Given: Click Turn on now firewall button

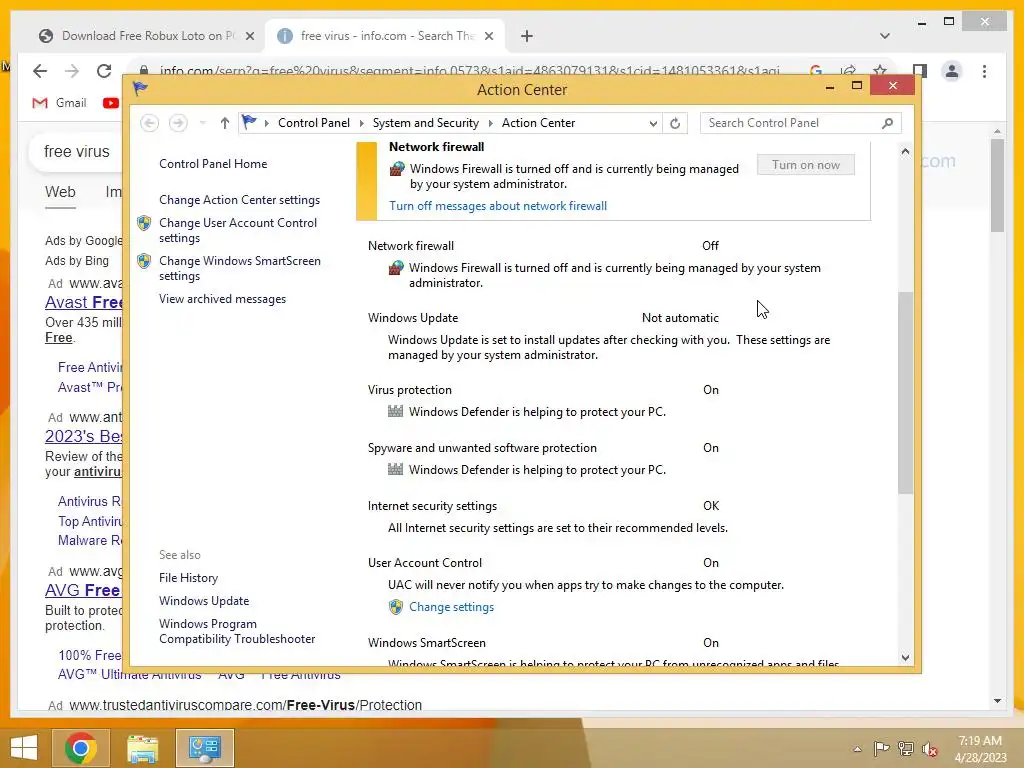Looking at the screenshot, I should [806, 165].
